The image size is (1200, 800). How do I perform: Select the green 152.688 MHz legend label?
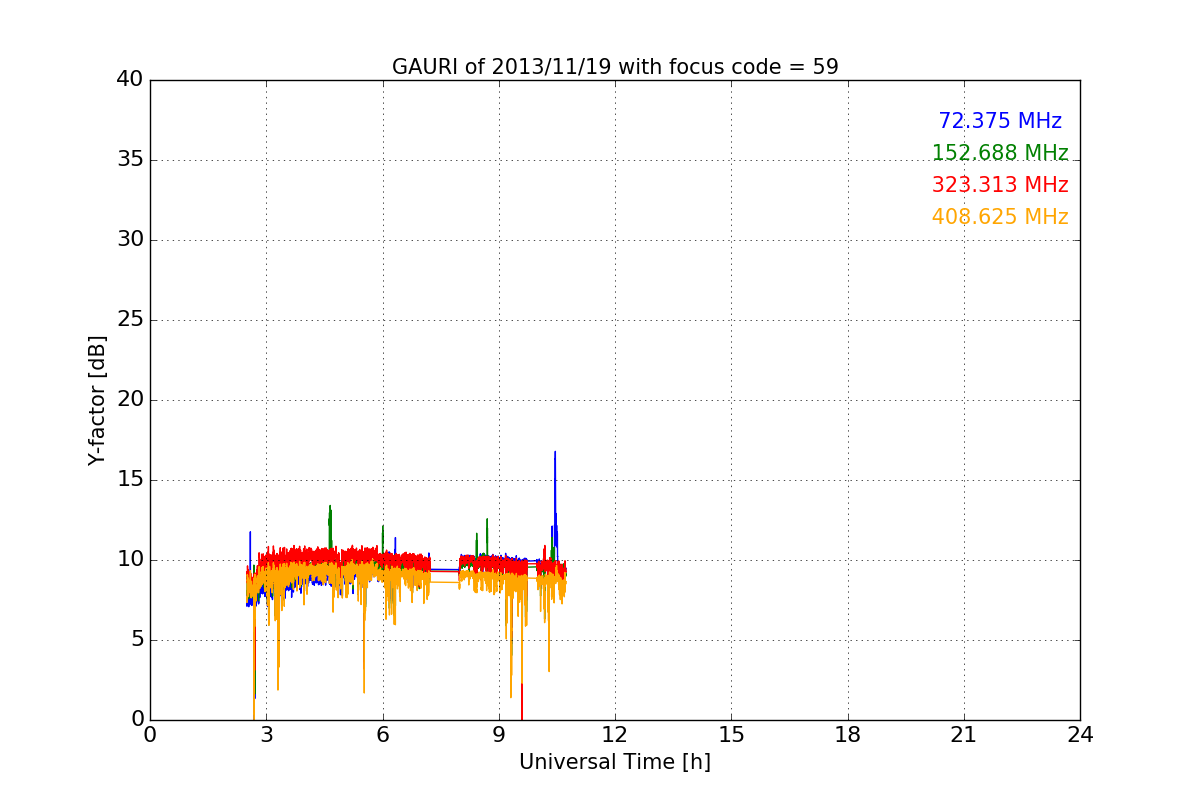click(x=1000, y=153)
